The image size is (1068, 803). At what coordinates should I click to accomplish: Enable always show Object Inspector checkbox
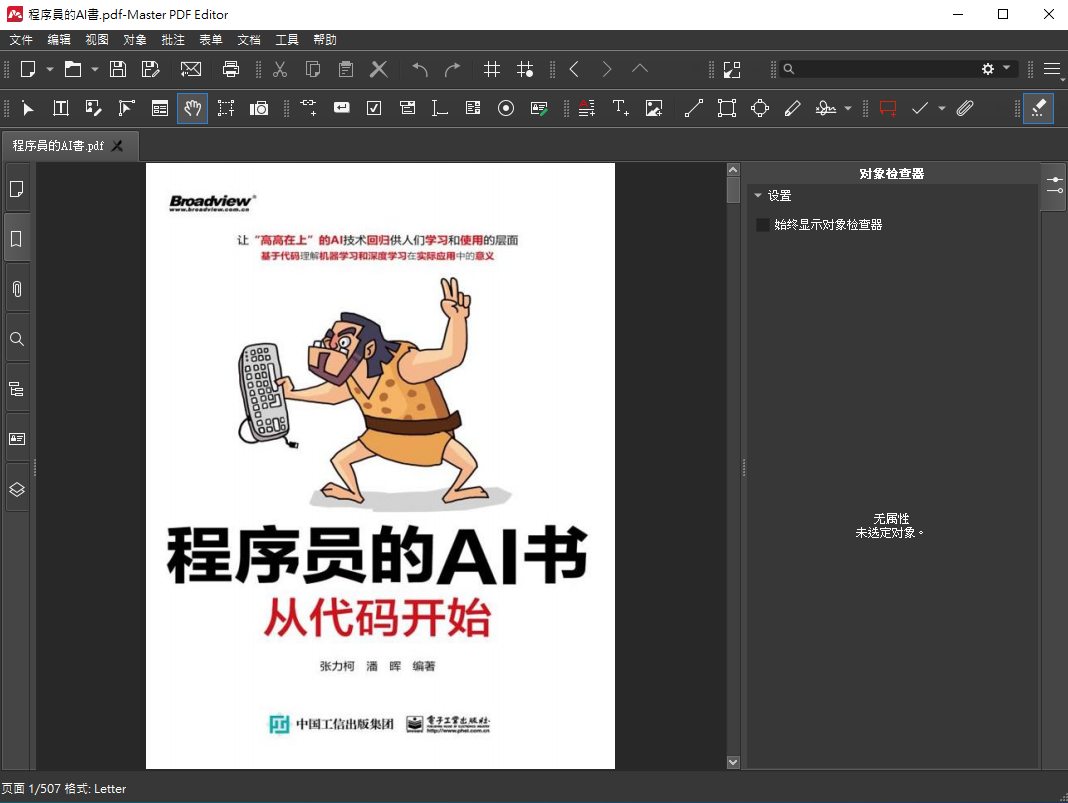764,225
